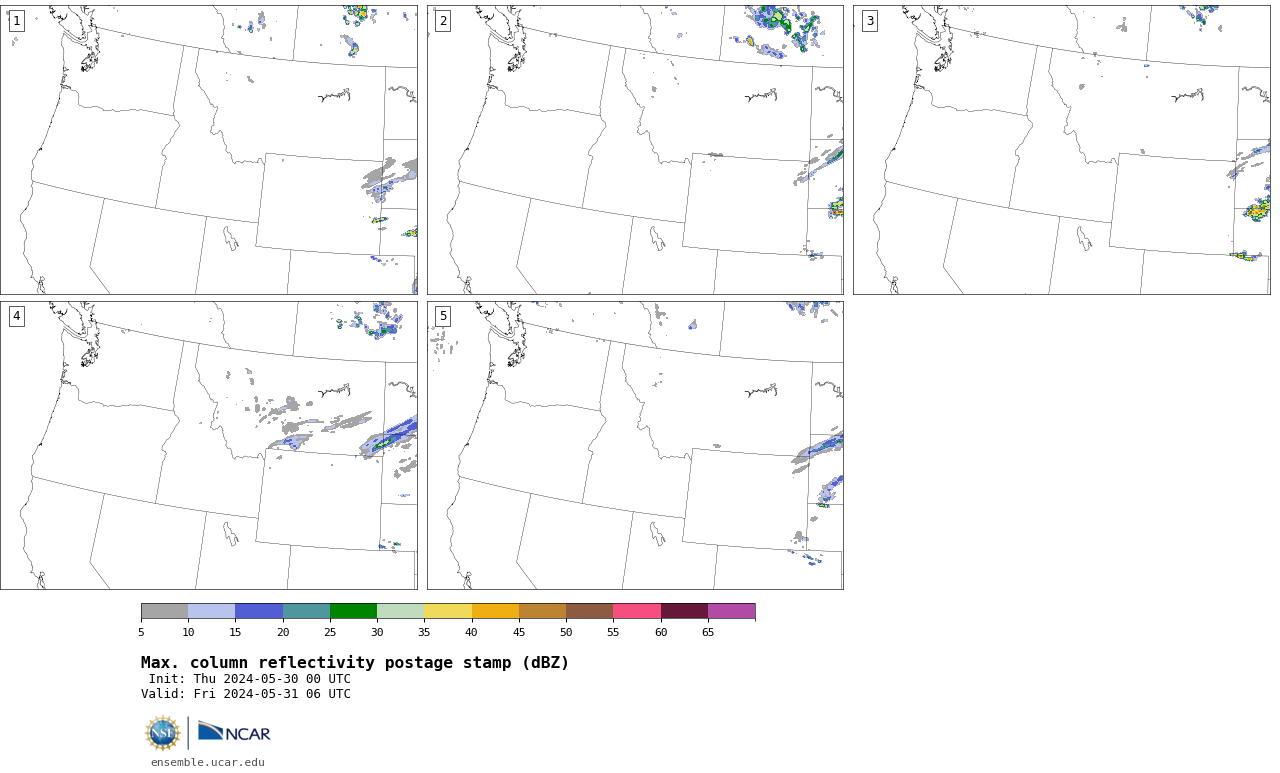
Task: Click the Valid: Fri 2024-05-31 06 UTC text
Action: 246,694
